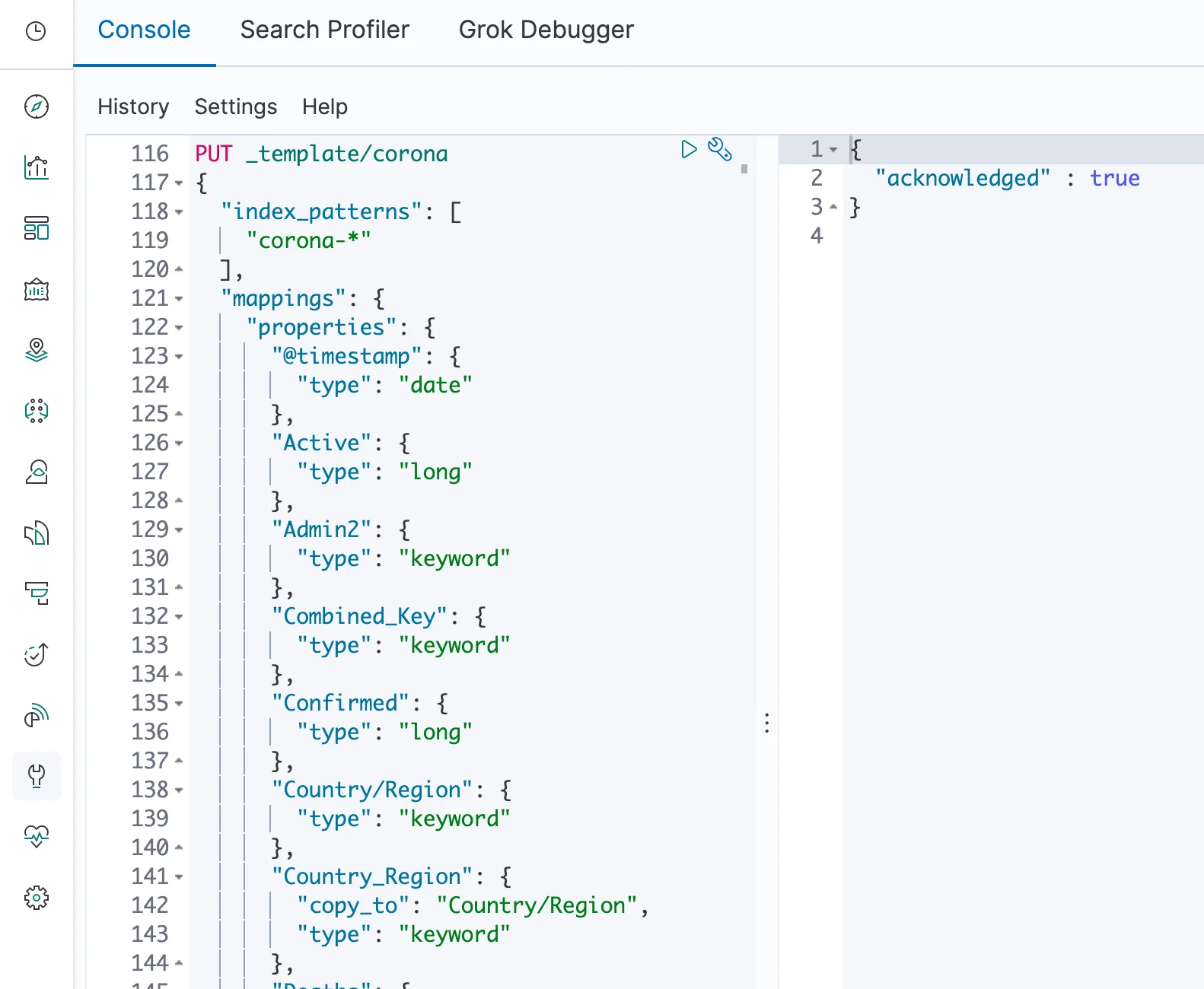Collapse the "@timestamp" block at line 123

[x=179, y=357]
